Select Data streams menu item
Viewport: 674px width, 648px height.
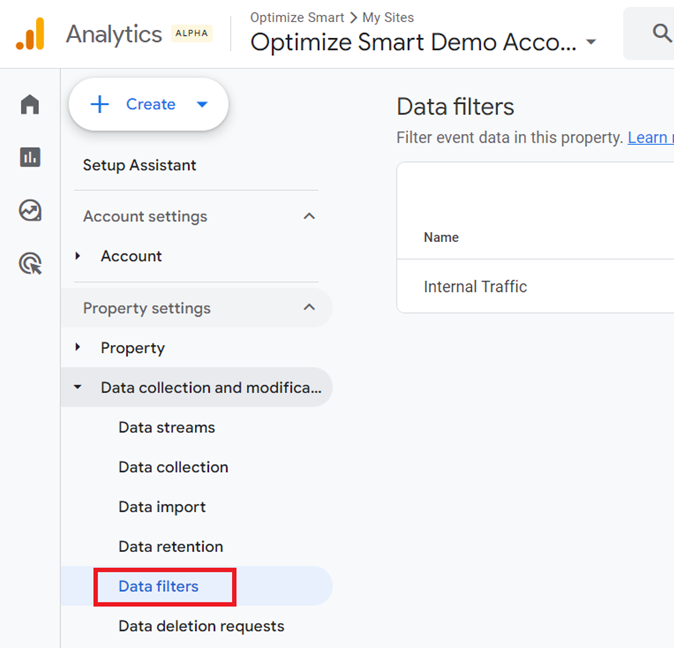(167, 428)
